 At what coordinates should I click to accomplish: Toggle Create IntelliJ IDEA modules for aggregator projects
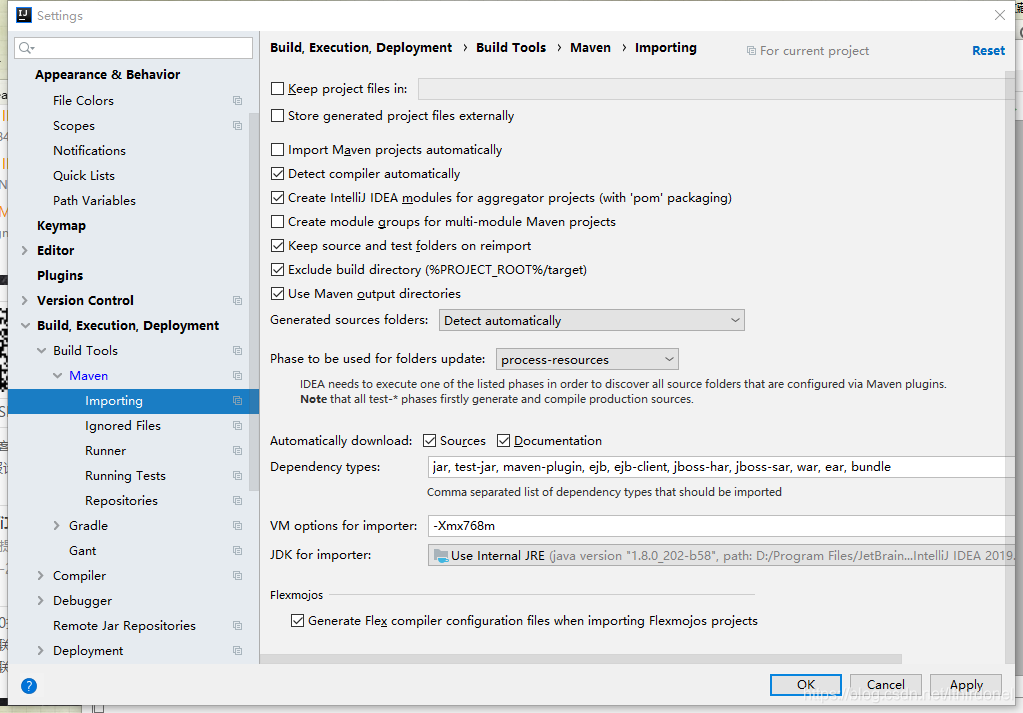pyautogui.click(x=277, y=198)
